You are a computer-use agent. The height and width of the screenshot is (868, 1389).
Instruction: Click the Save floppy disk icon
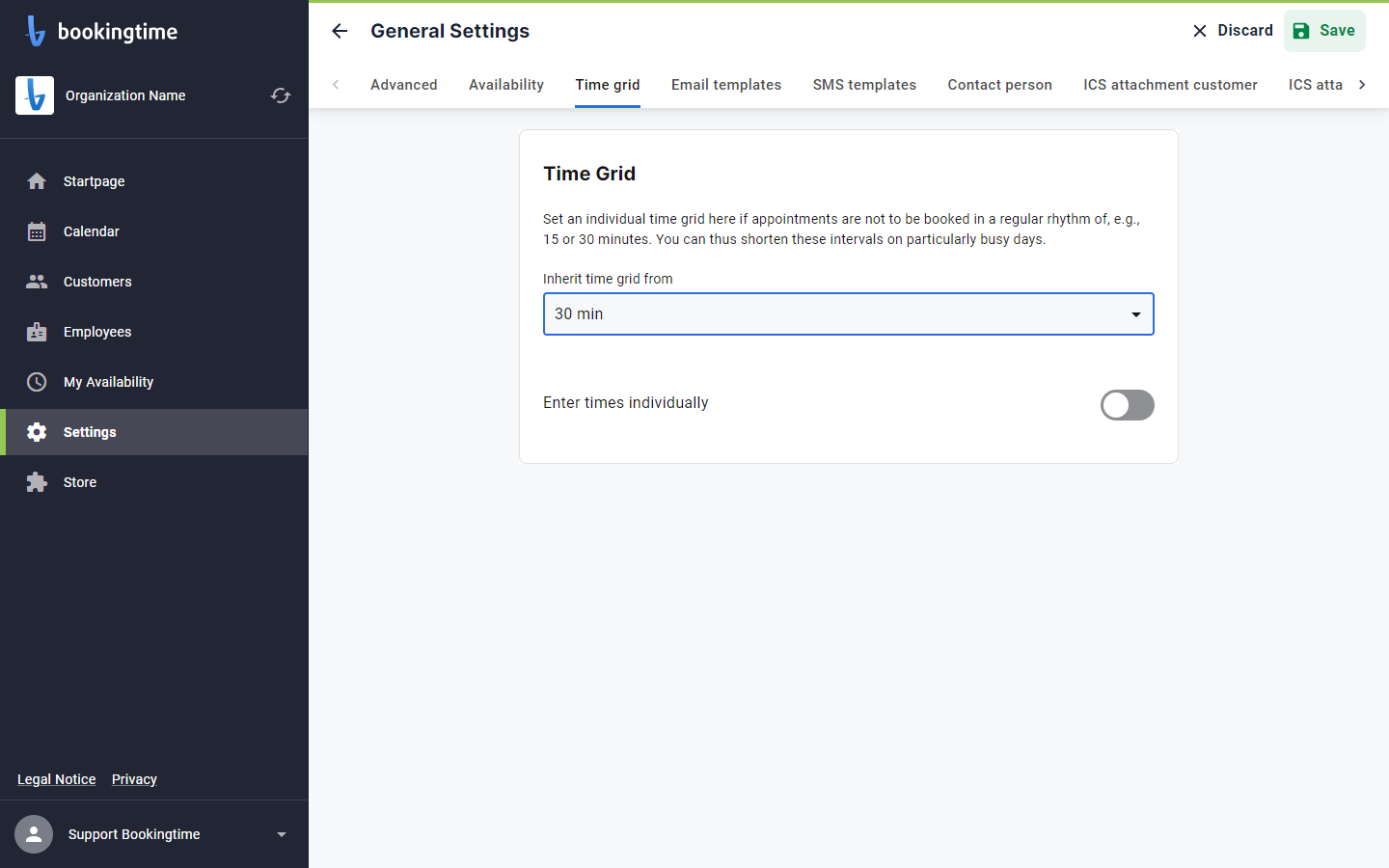click(x=1301, y=31)
